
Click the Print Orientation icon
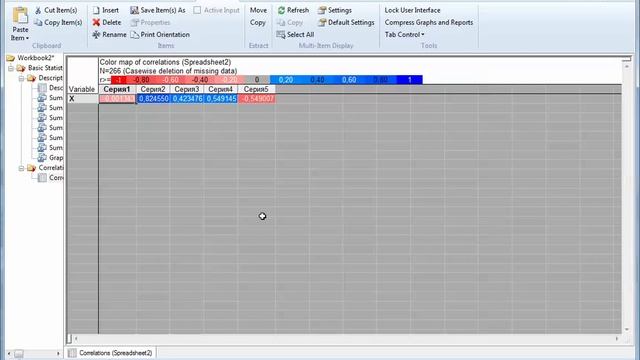click(x=134, y=35)
